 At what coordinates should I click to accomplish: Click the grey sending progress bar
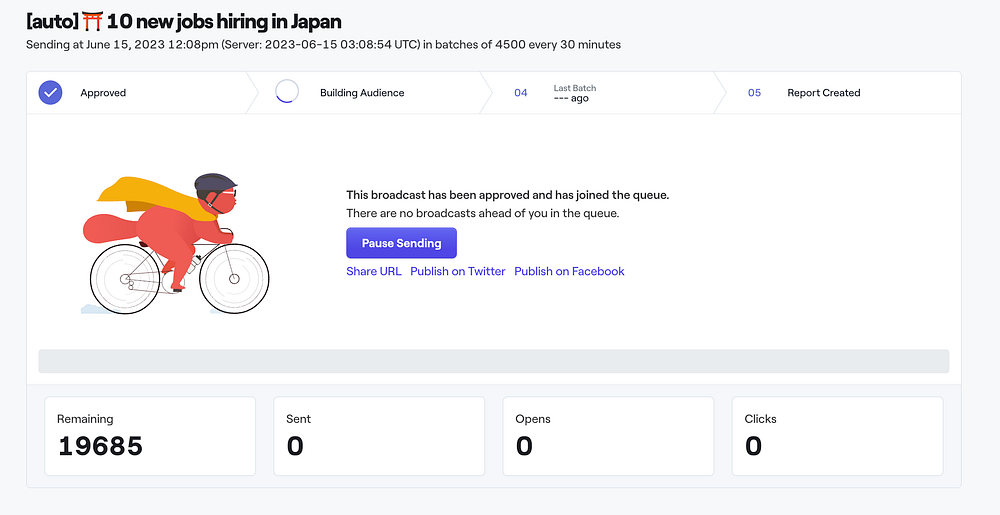click(x=493, y=361)
